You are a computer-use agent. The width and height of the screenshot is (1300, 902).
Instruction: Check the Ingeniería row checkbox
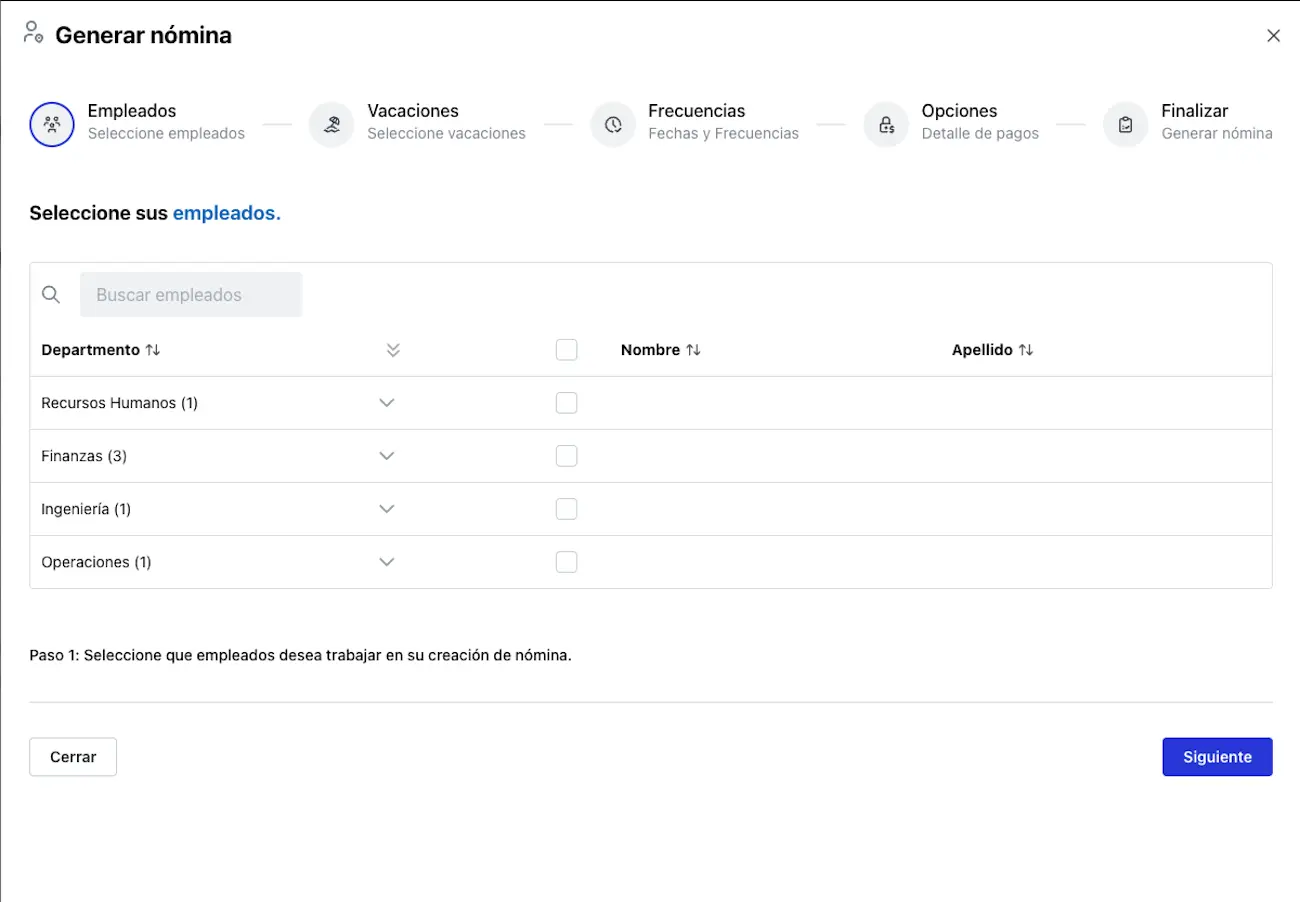[x=566, y=509]
